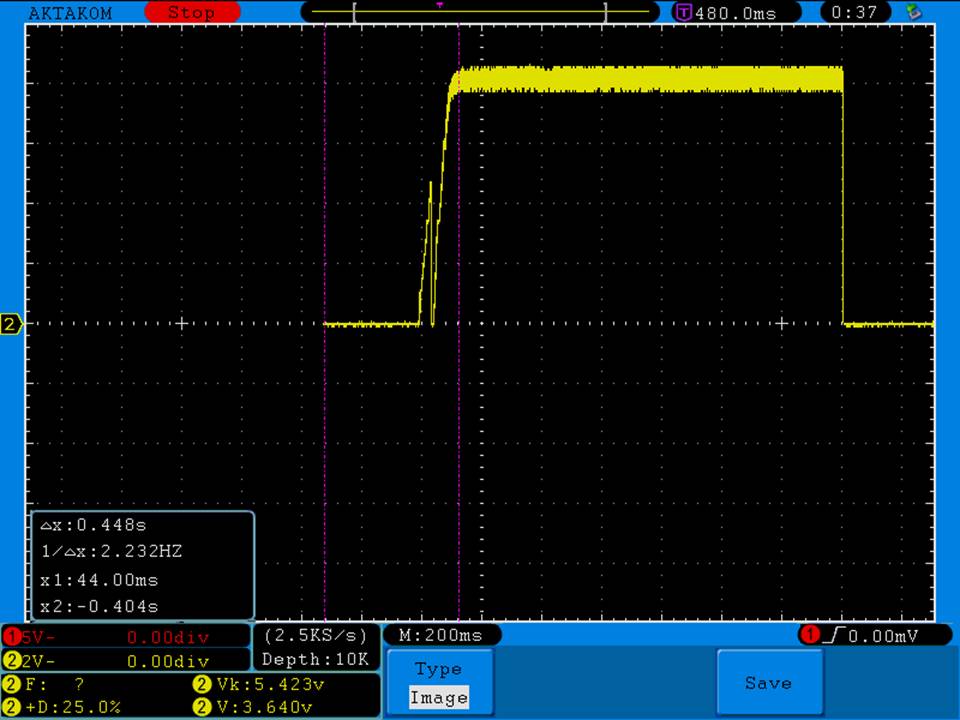The image size is (960, 720).
Task: Click the Depth:10K memory depth readout
Action: 316,659
